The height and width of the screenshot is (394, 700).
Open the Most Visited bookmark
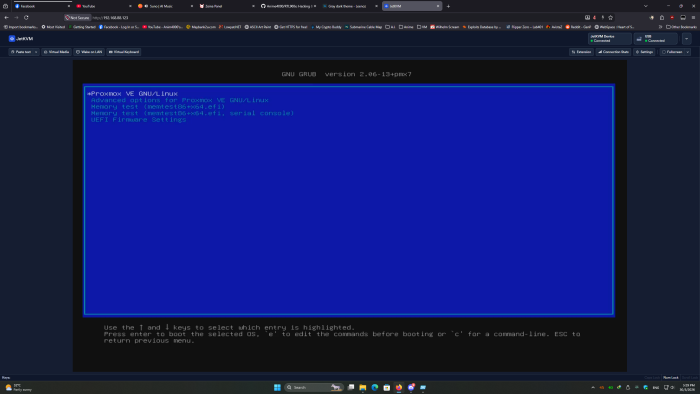(x=54, y=27)
